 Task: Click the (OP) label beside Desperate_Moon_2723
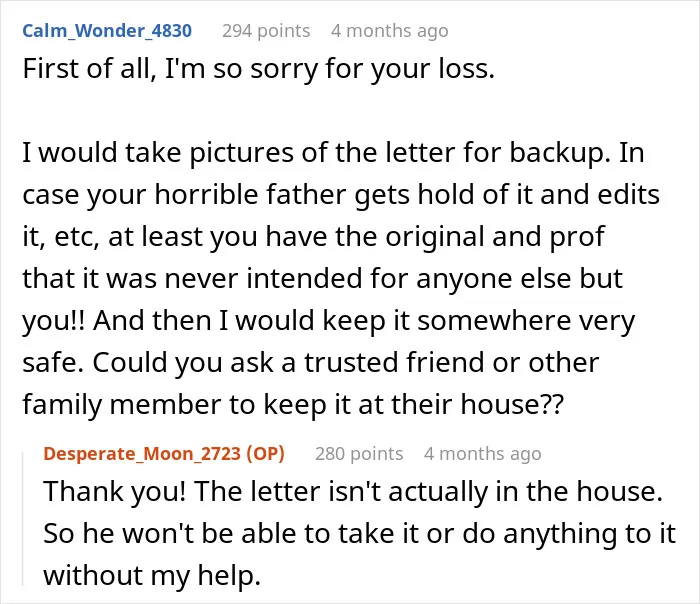[x=265, y=454]
